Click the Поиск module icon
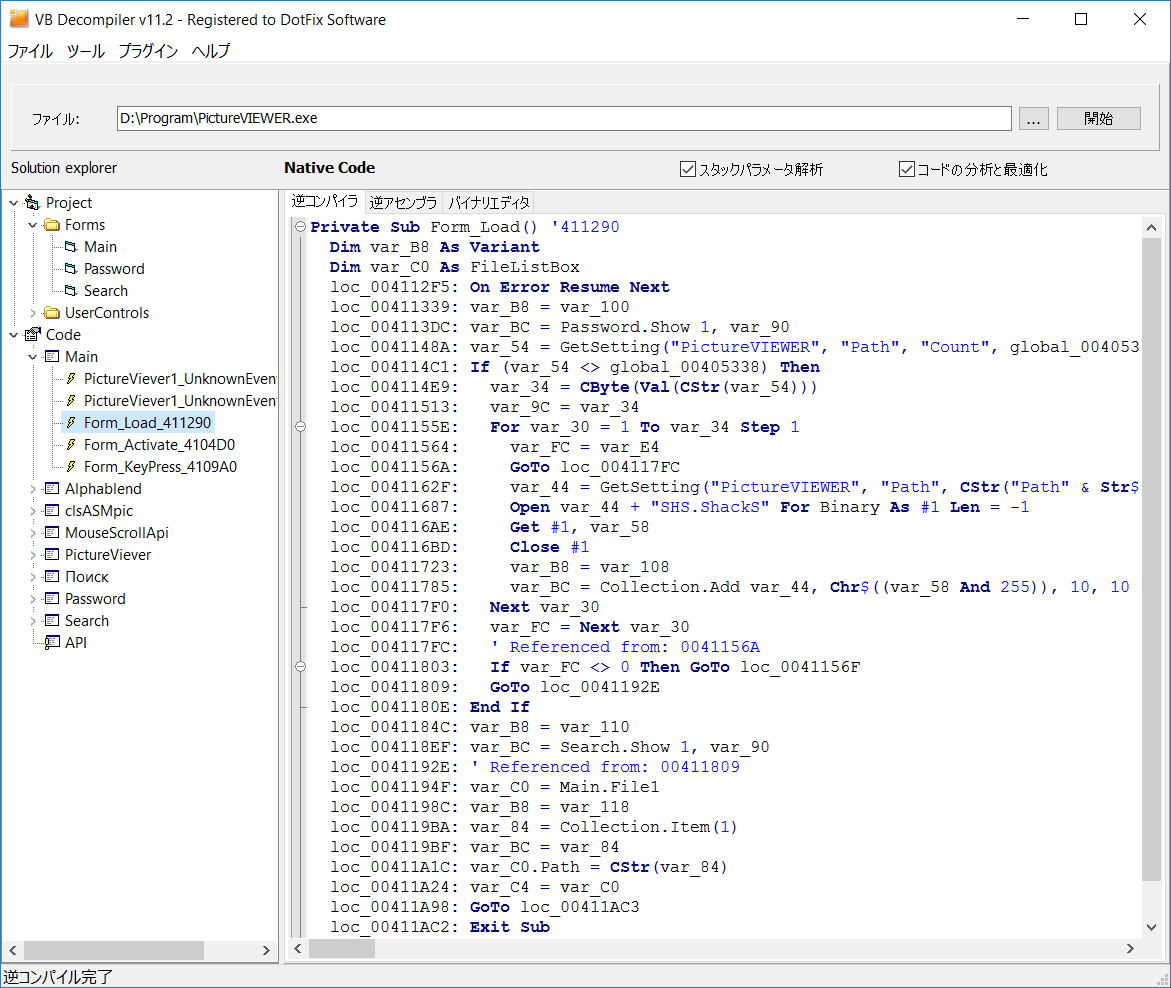The width and height of the screenshot is (1171, 988). coord(52,577)
